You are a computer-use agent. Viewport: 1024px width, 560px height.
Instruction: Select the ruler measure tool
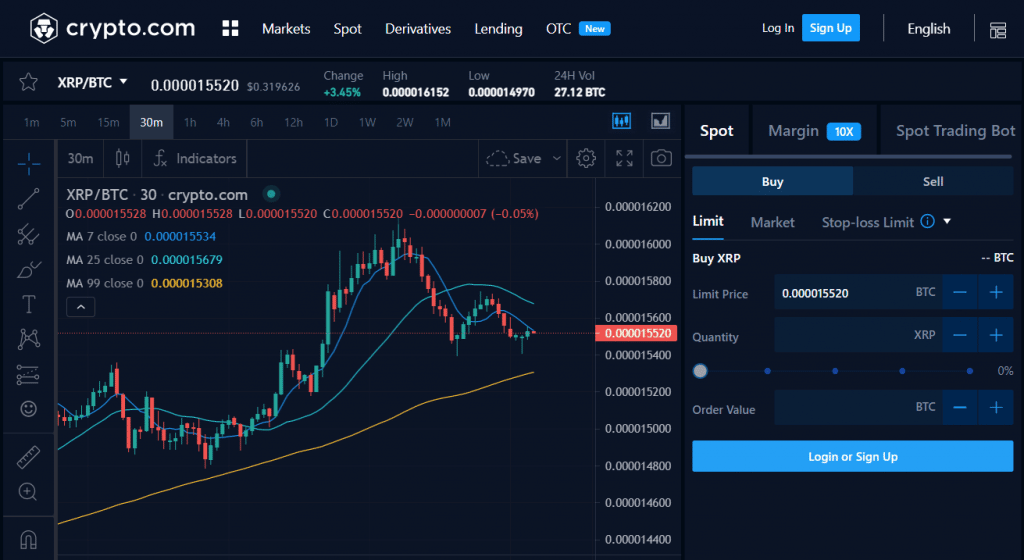[28, 457]
